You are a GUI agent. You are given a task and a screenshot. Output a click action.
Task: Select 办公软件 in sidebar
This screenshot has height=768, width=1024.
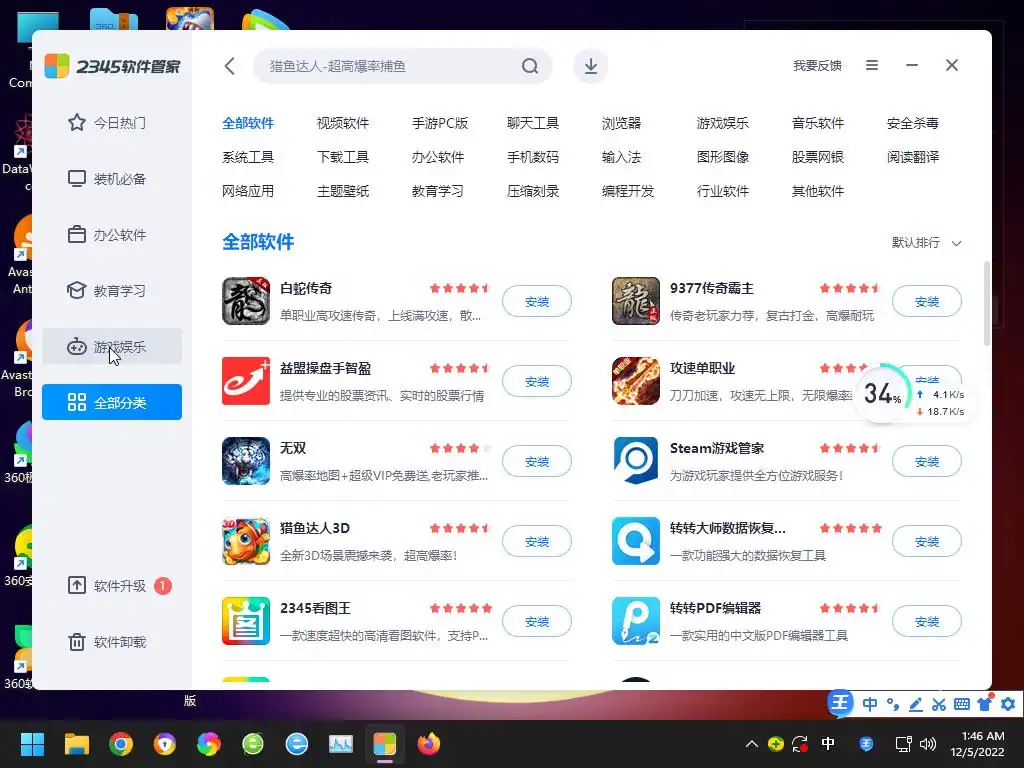click(x=112, y=235)
